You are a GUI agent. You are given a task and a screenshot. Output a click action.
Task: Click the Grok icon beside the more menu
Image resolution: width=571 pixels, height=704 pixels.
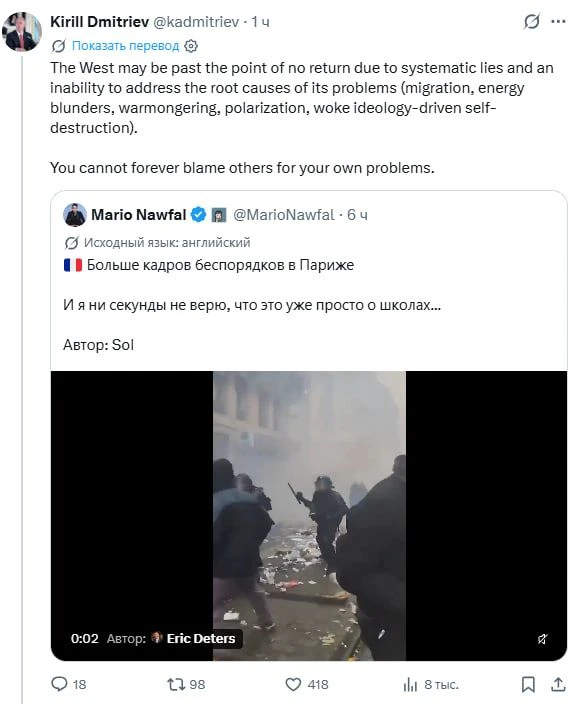click(x=531, y=21)
